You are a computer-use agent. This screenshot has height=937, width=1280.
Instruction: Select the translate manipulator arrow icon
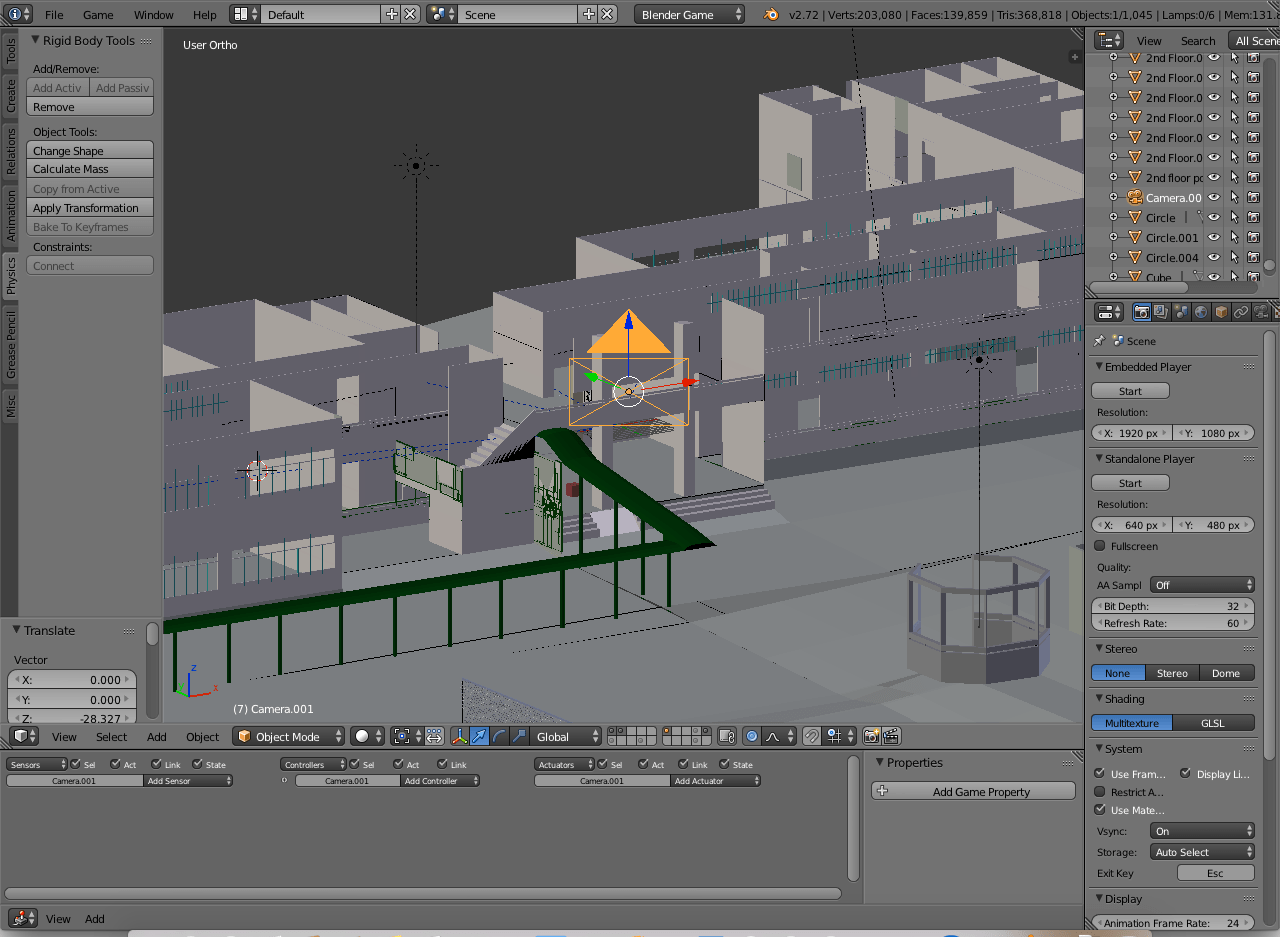480,736
